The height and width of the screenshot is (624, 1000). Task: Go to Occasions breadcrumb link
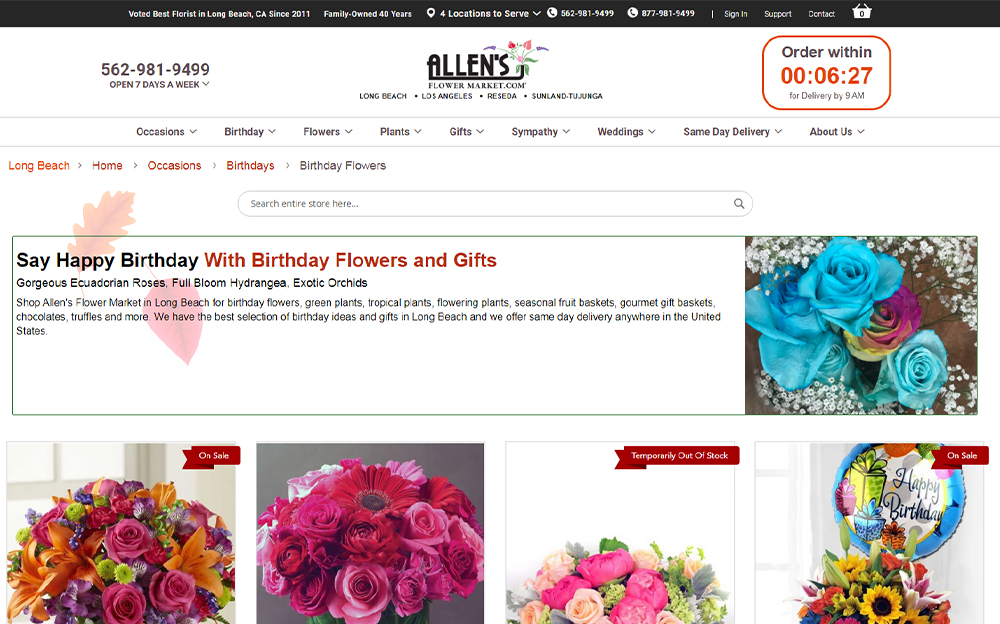click(174, 165)
